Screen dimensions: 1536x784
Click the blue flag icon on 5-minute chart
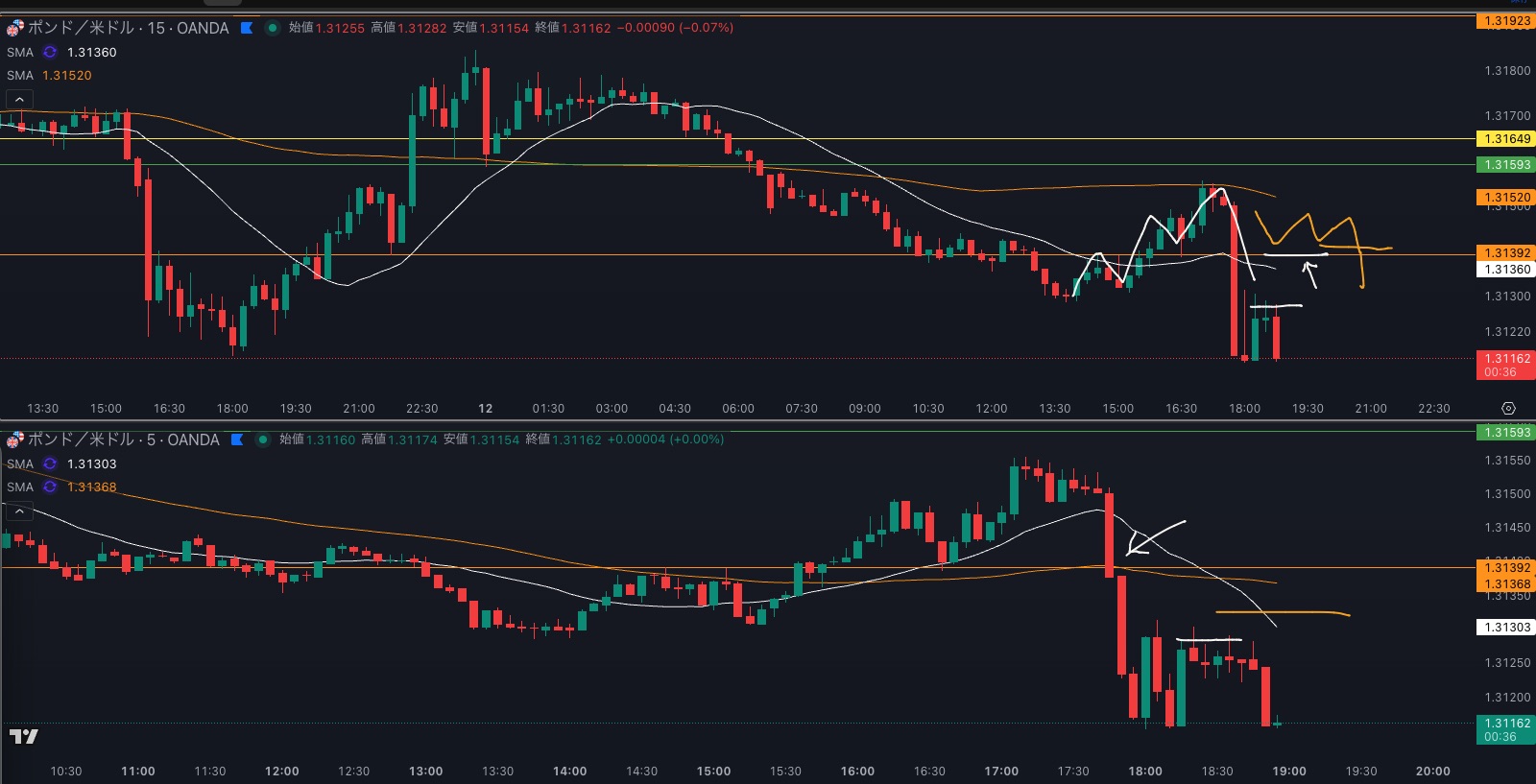coord(237,440)
